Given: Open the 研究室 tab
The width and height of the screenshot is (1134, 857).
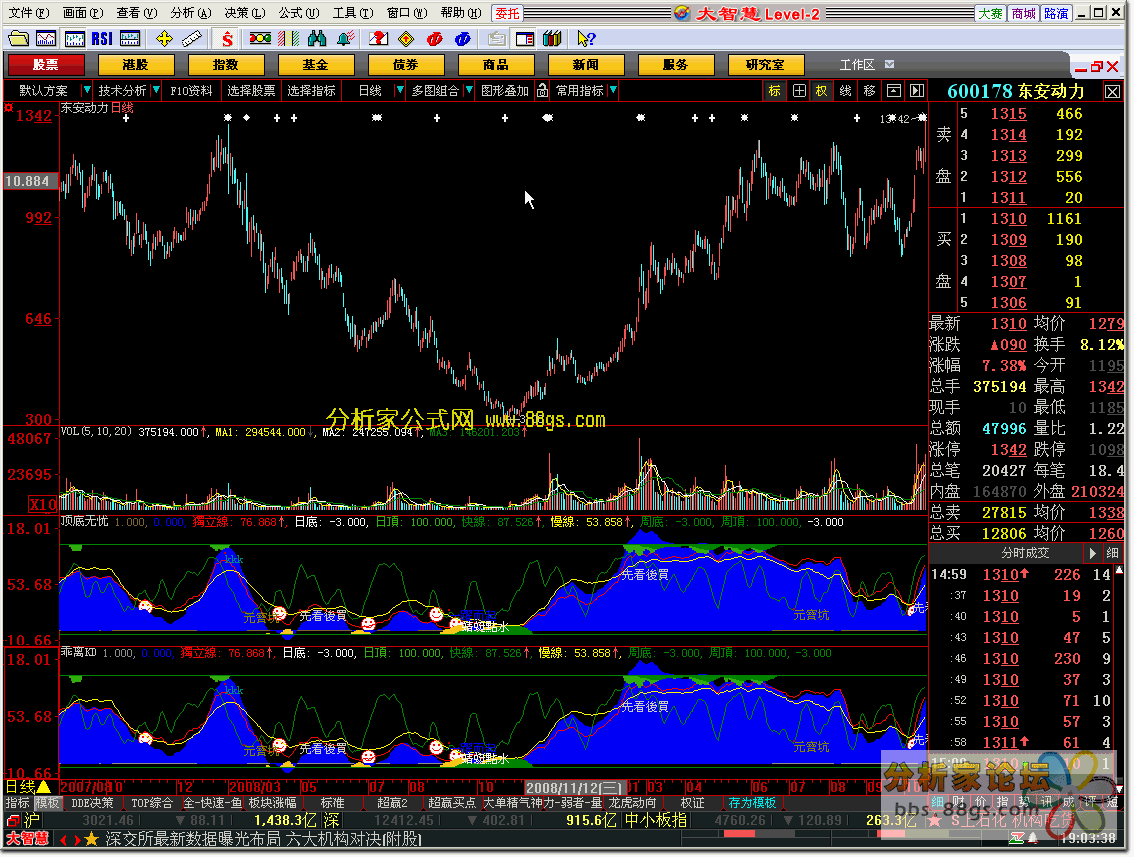Looking at the screenshot, I should [x=765, y=65].
